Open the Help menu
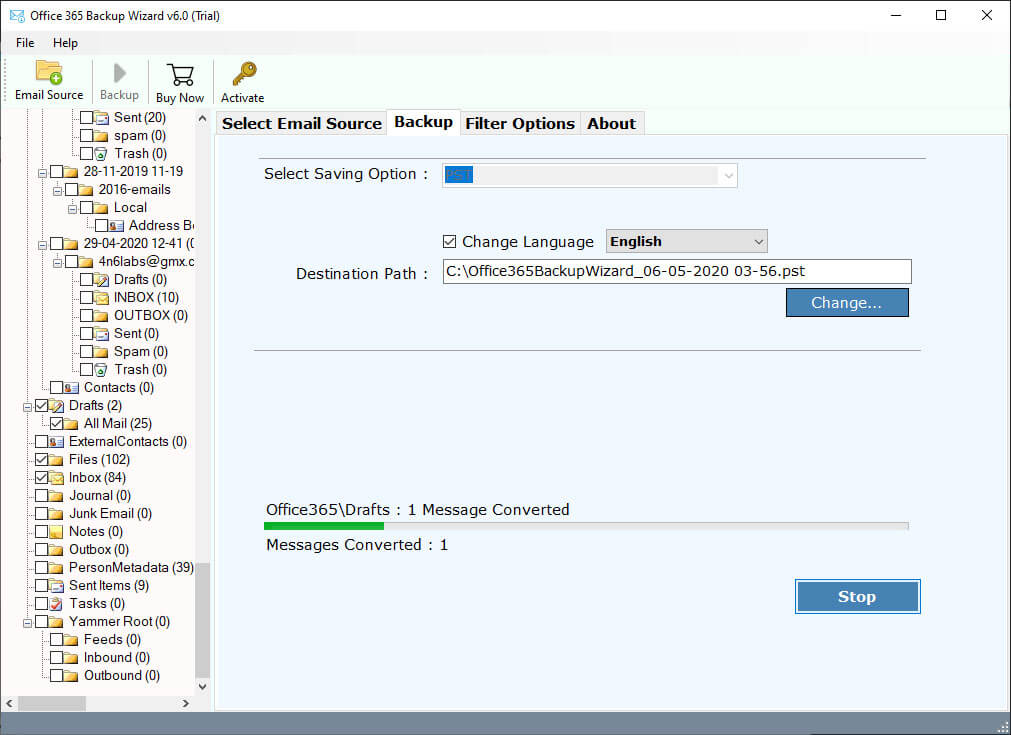This screenshot has width=1011, height=735. [x=65, y=43]
